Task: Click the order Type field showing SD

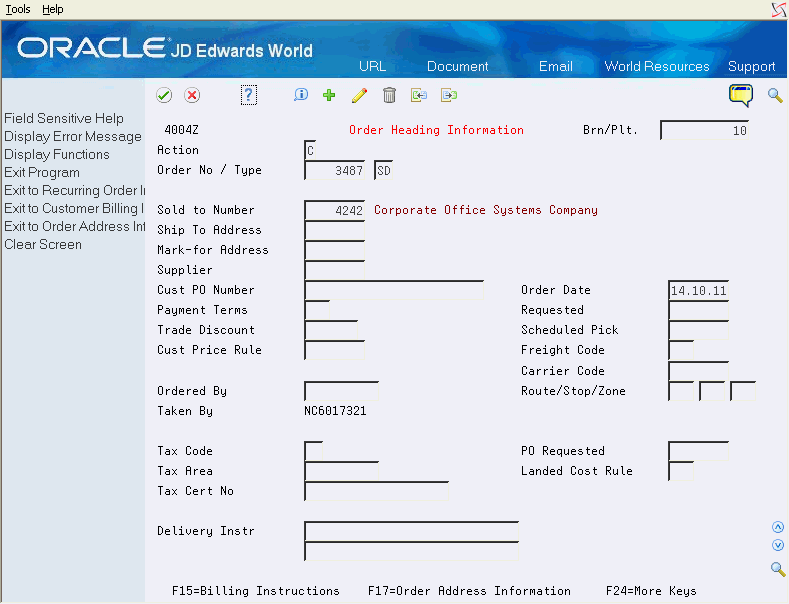Action: click(383, 170)
